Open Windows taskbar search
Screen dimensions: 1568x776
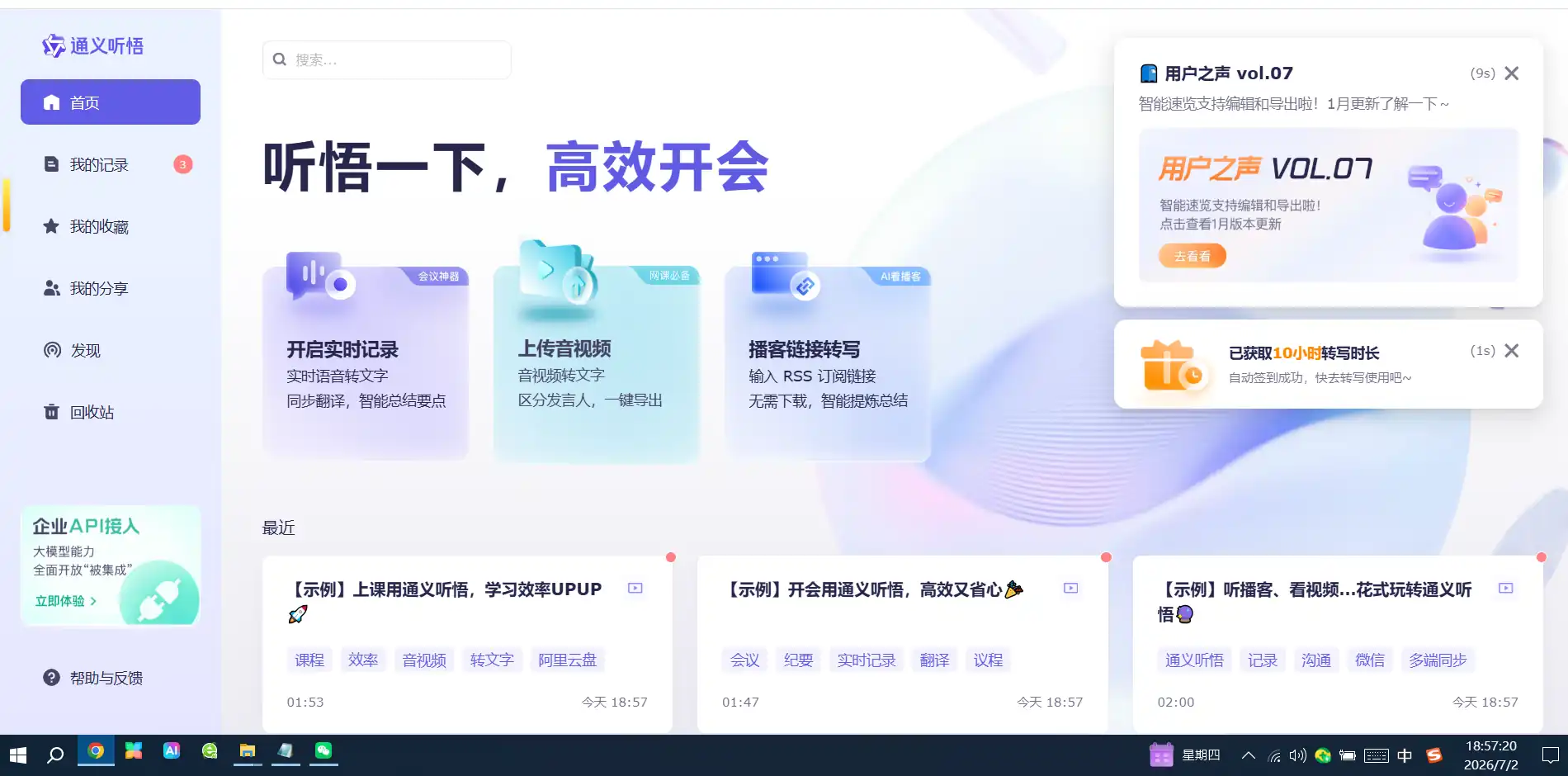click(x=55, y=755)
